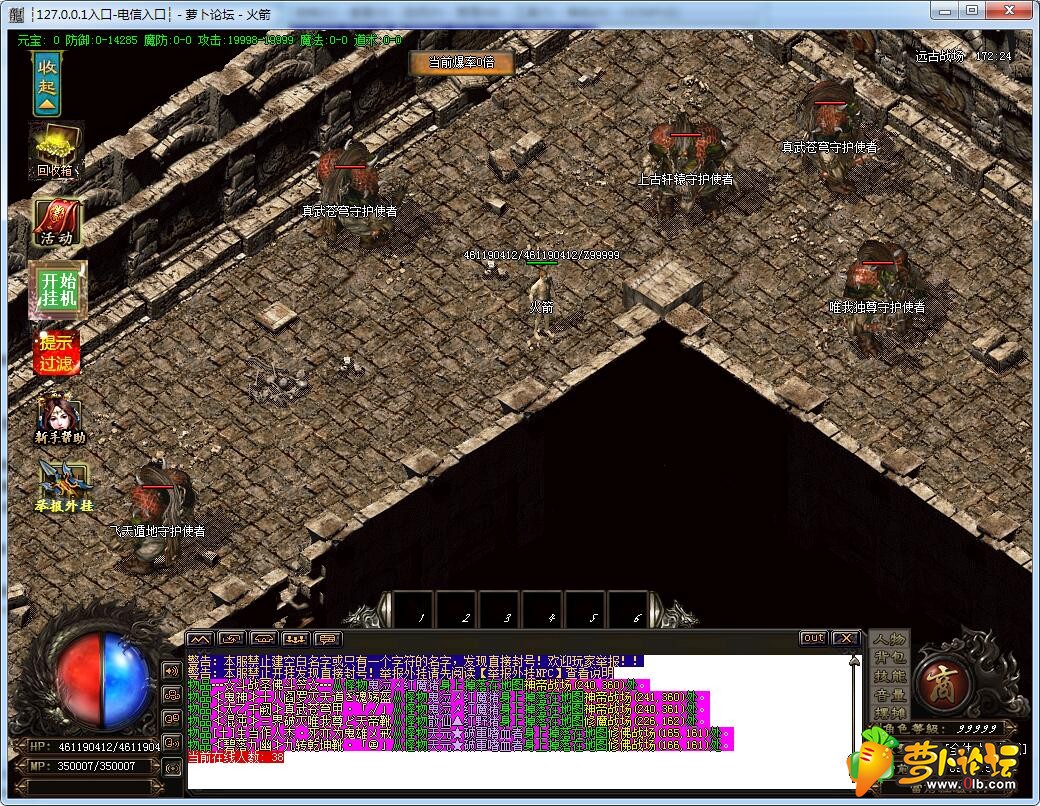Open the 技能 skills panel
1040x806 pixels.
(889, 677)
